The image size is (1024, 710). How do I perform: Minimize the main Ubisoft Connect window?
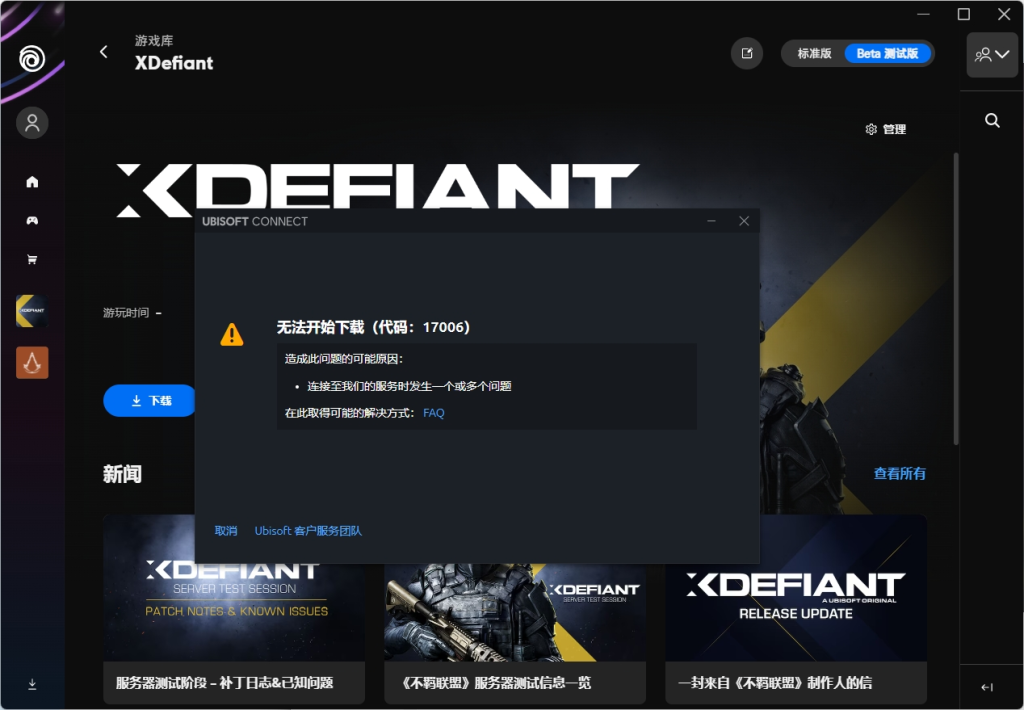(x=923, y=14)
